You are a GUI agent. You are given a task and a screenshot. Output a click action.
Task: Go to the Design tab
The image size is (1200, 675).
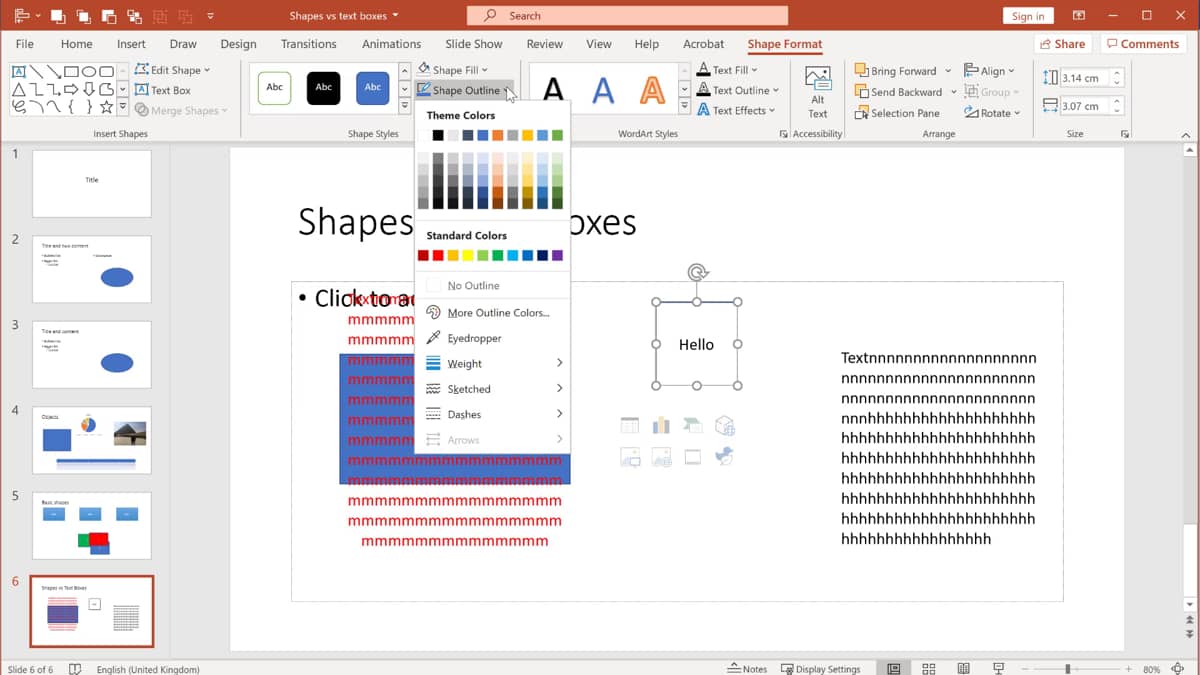[x=238, y=44]
